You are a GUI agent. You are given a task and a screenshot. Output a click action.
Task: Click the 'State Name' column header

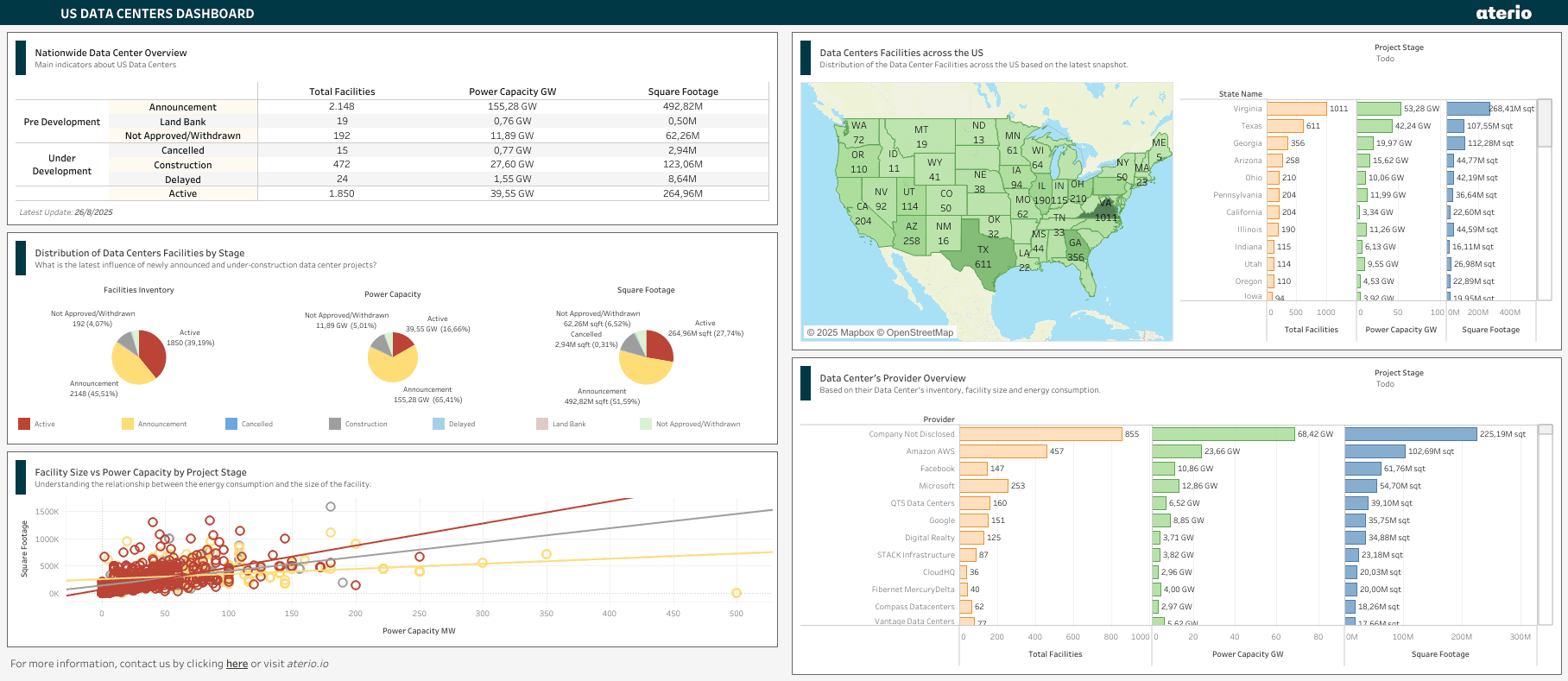click(x=1240, y=94)
